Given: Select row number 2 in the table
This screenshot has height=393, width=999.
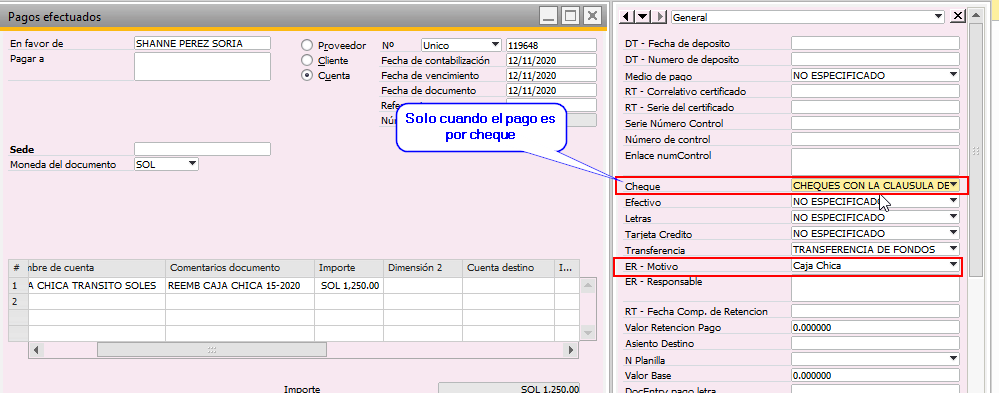Looking at the screenshot, I should click(18, 301).
